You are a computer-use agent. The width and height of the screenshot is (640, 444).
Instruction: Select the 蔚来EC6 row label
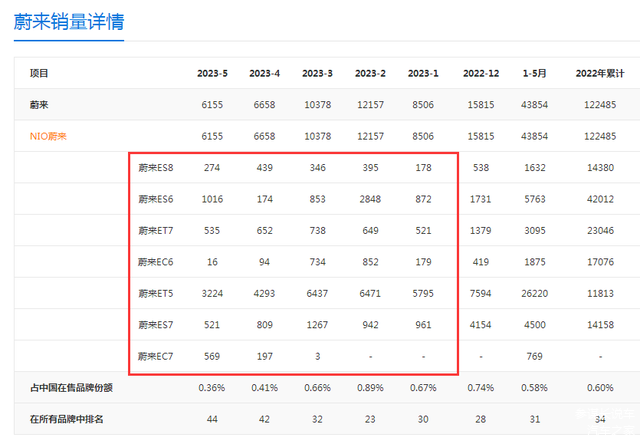(157, 262)
